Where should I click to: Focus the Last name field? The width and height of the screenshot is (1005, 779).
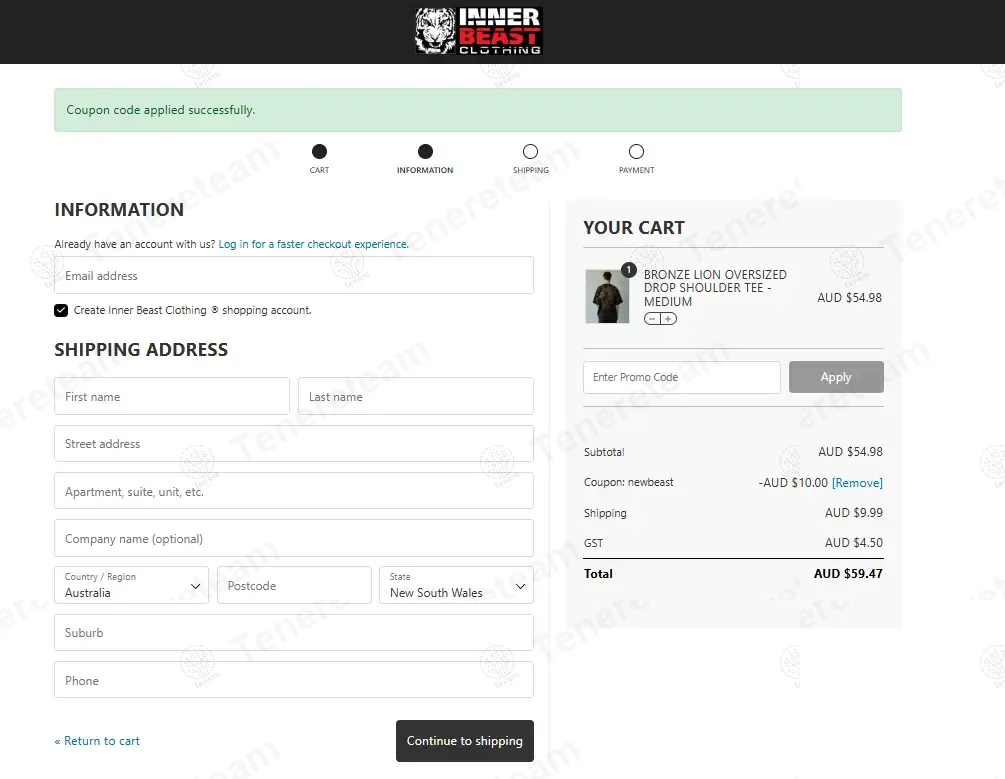tap(415, 396)
